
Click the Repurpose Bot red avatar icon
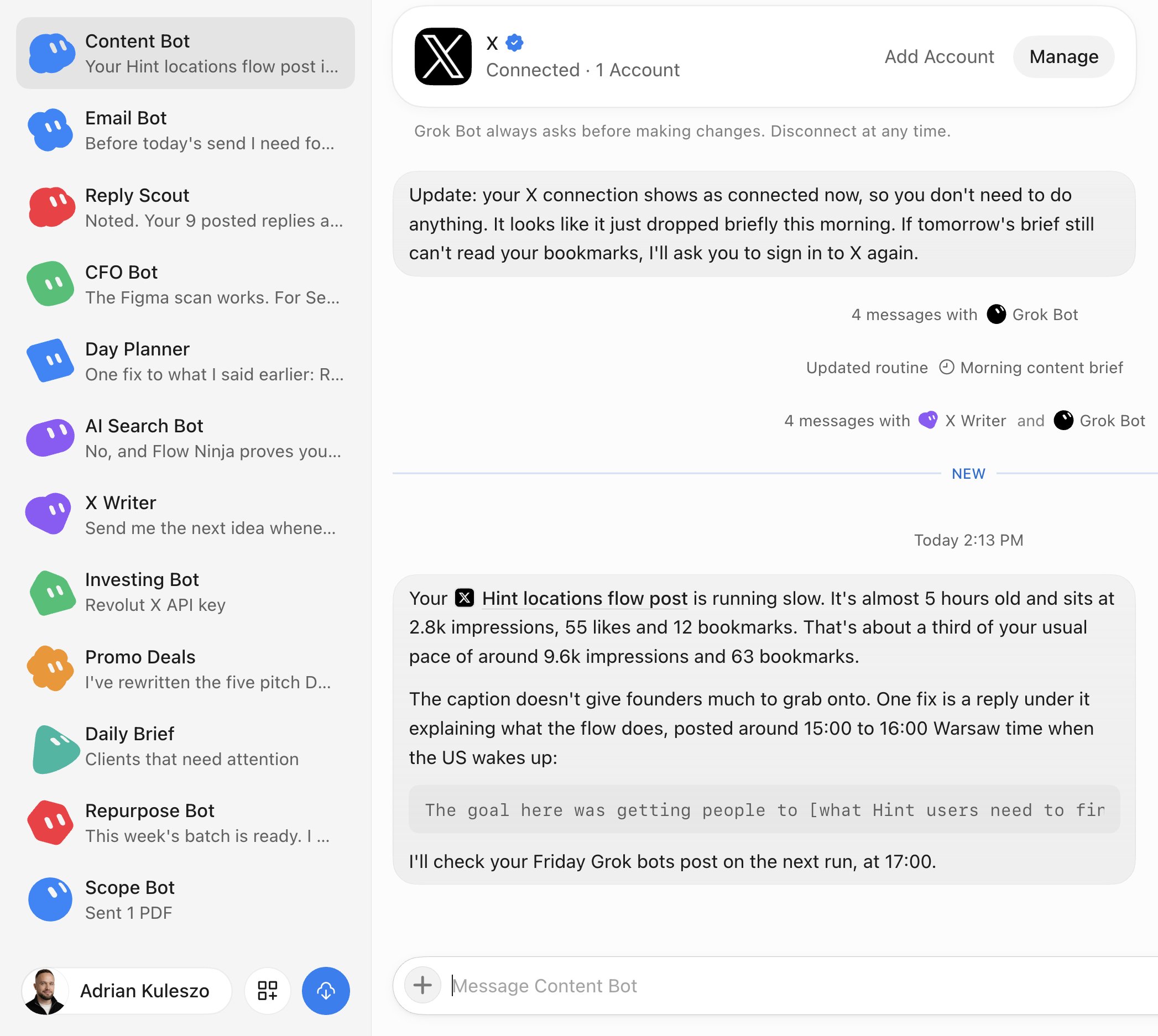tap(51, 823)
